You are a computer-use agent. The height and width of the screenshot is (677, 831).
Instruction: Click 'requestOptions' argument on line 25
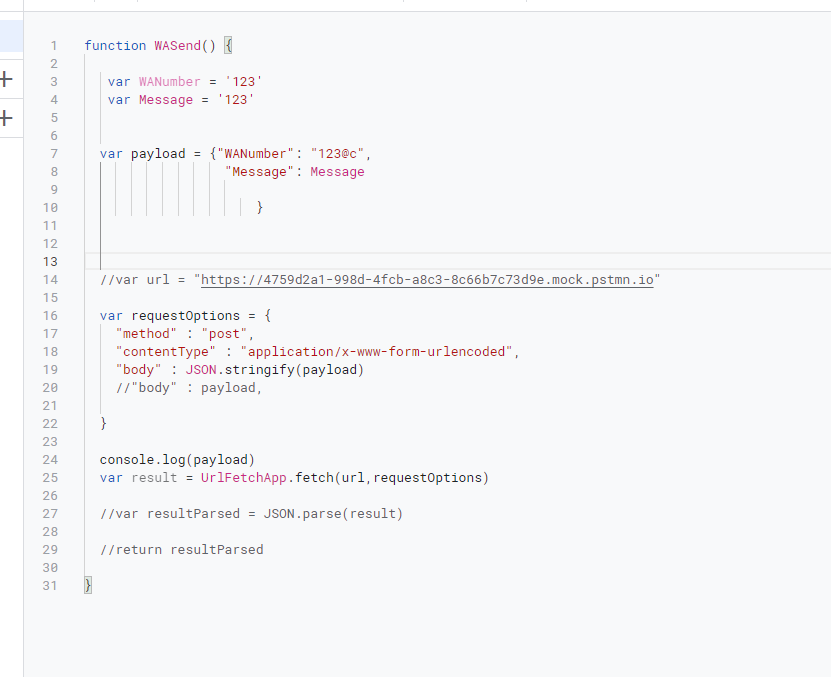click(428, 478)
